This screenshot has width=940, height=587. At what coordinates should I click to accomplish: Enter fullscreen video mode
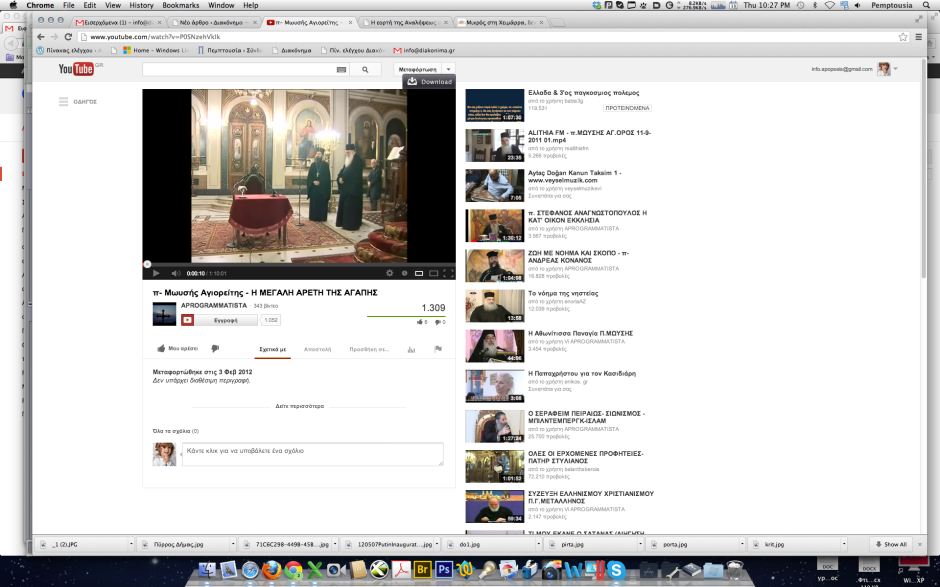pos(447,272)
